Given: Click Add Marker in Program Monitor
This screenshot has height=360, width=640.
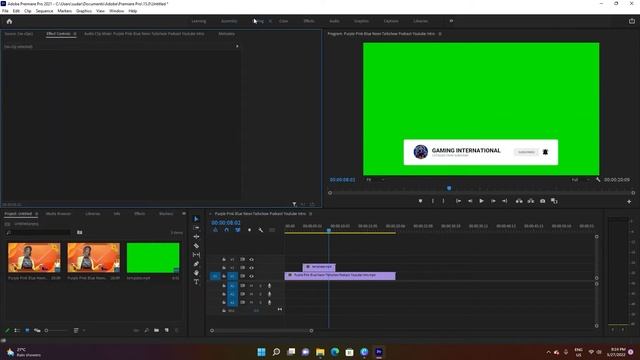Looking at the screenshot, I should click(x=420, y=201).
